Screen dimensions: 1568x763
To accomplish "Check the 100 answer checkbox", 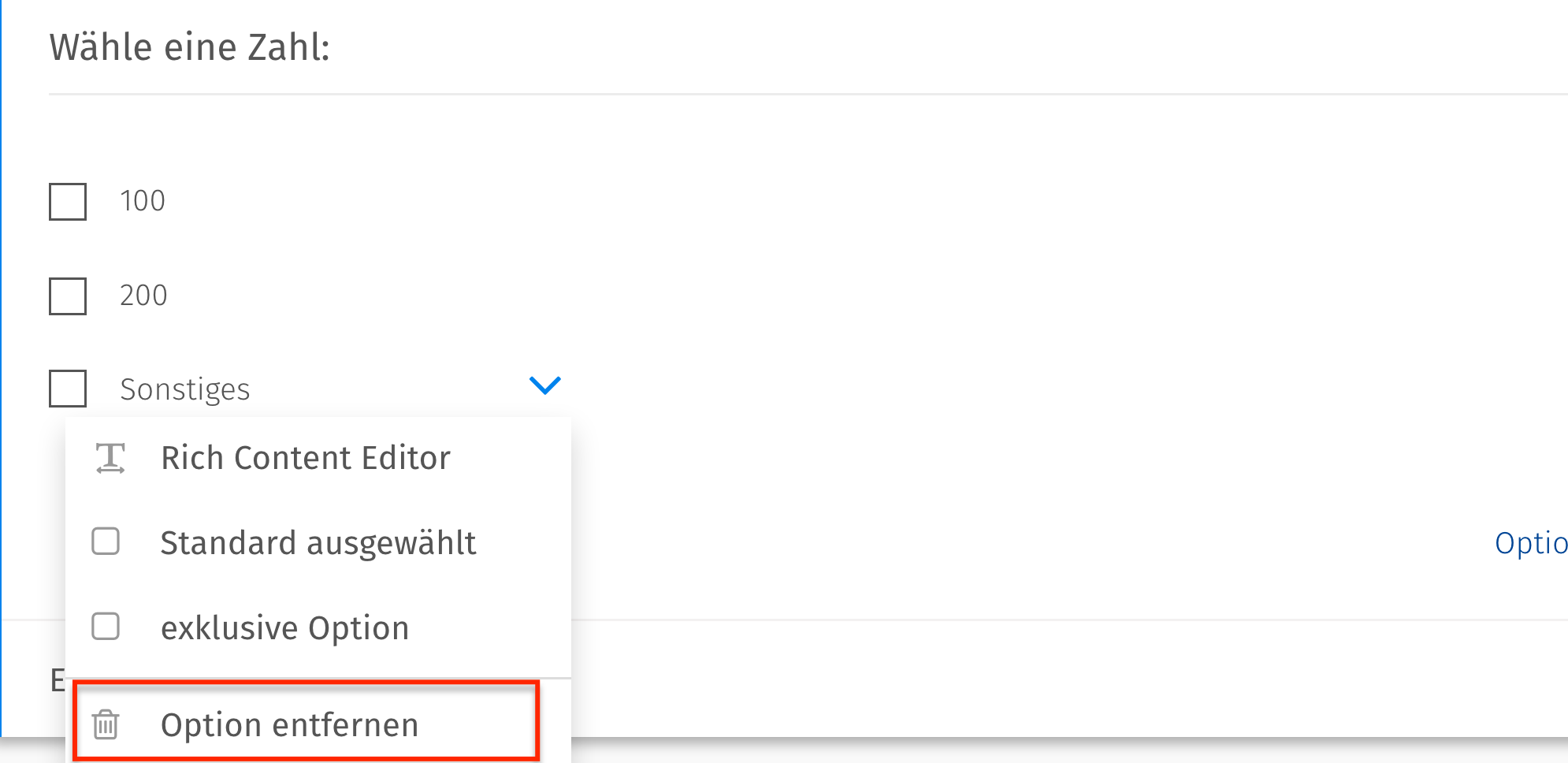I will pos(67,201).
